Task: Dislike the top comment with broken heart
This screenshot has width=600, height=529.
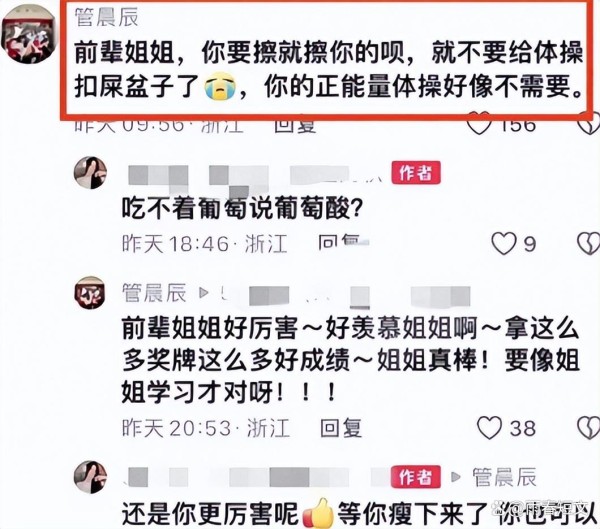Action: click(x=589, y=123)
